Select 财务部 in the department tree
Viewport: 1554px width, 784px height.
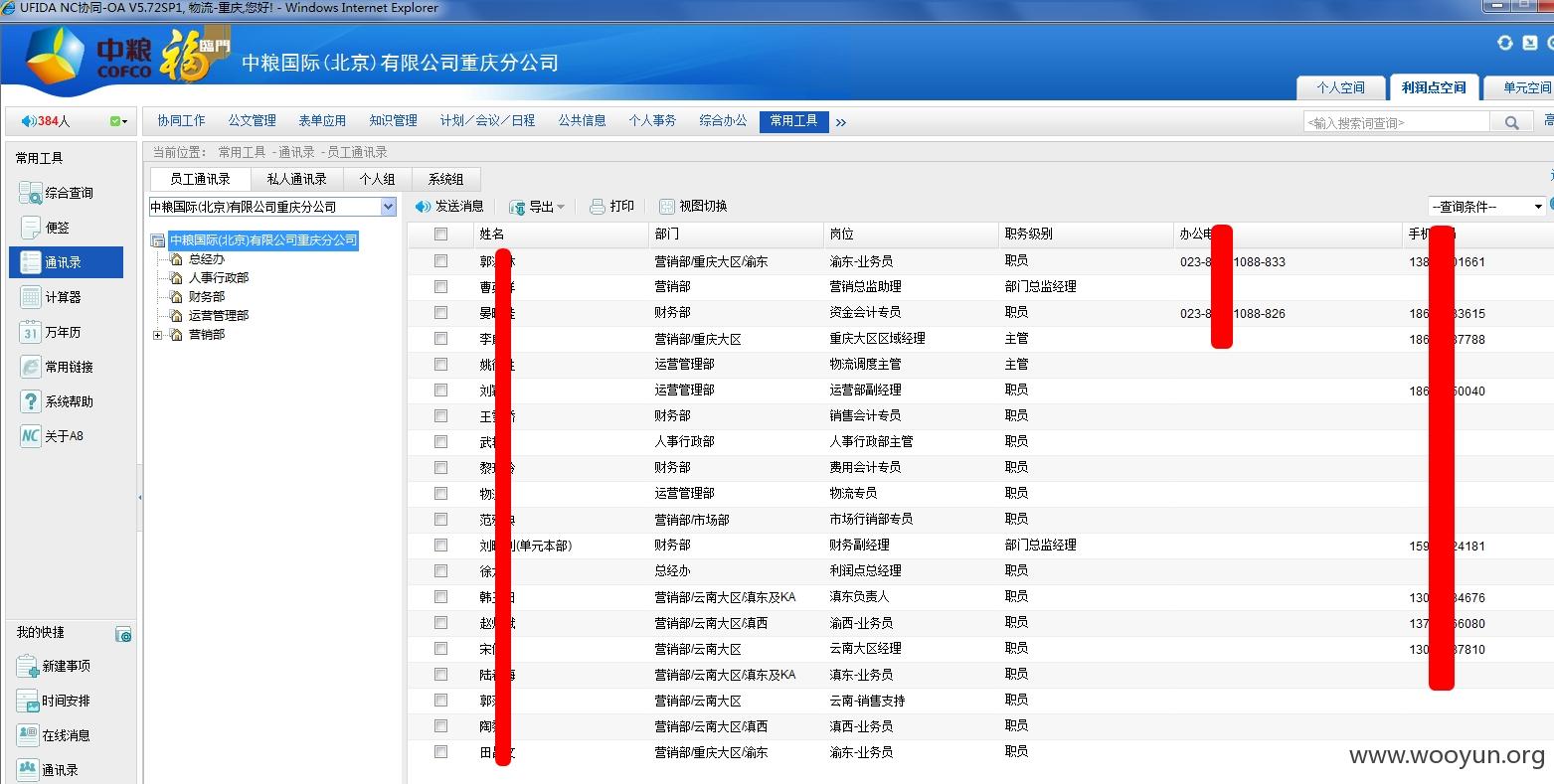point(207,297)
